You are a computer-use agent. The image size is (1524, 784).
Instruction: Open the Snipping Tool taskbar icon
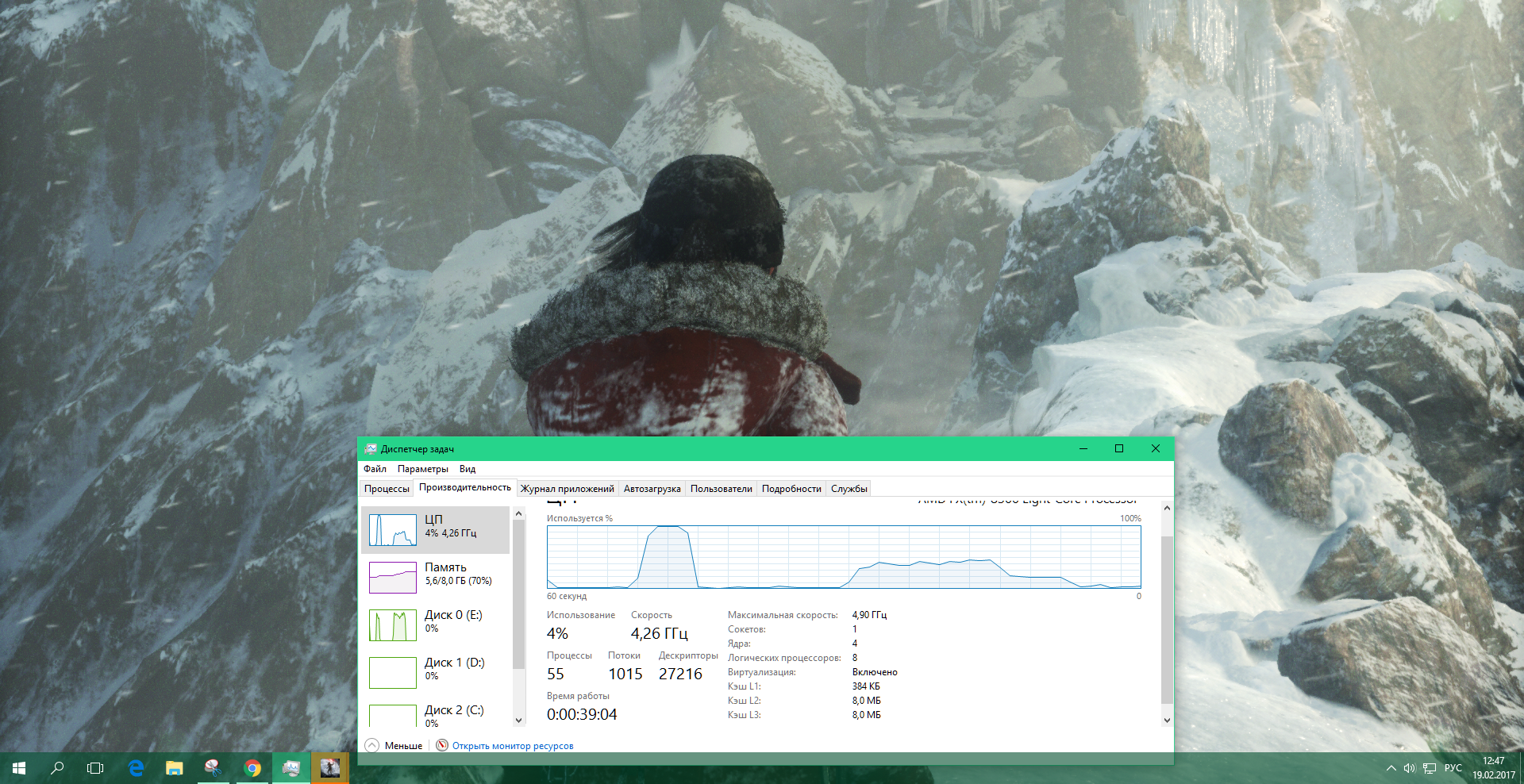point(213,768)
